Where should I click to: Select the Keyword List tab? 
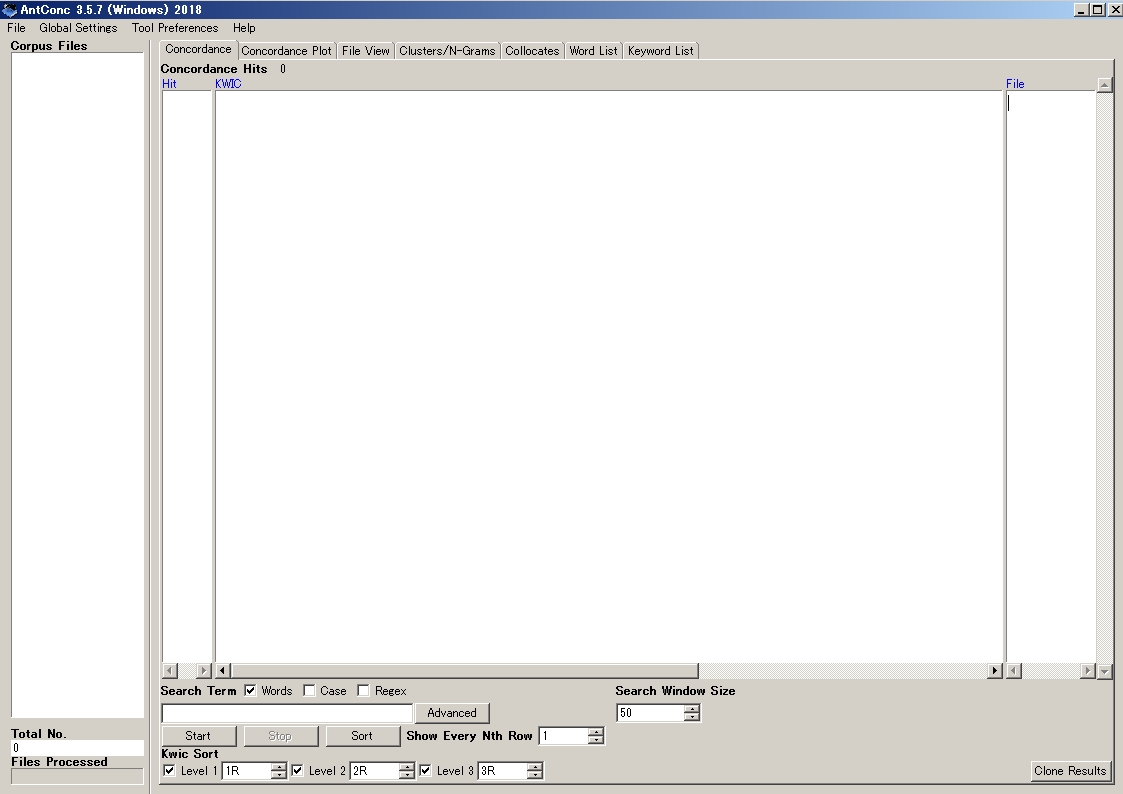click(x=660, y=50)
